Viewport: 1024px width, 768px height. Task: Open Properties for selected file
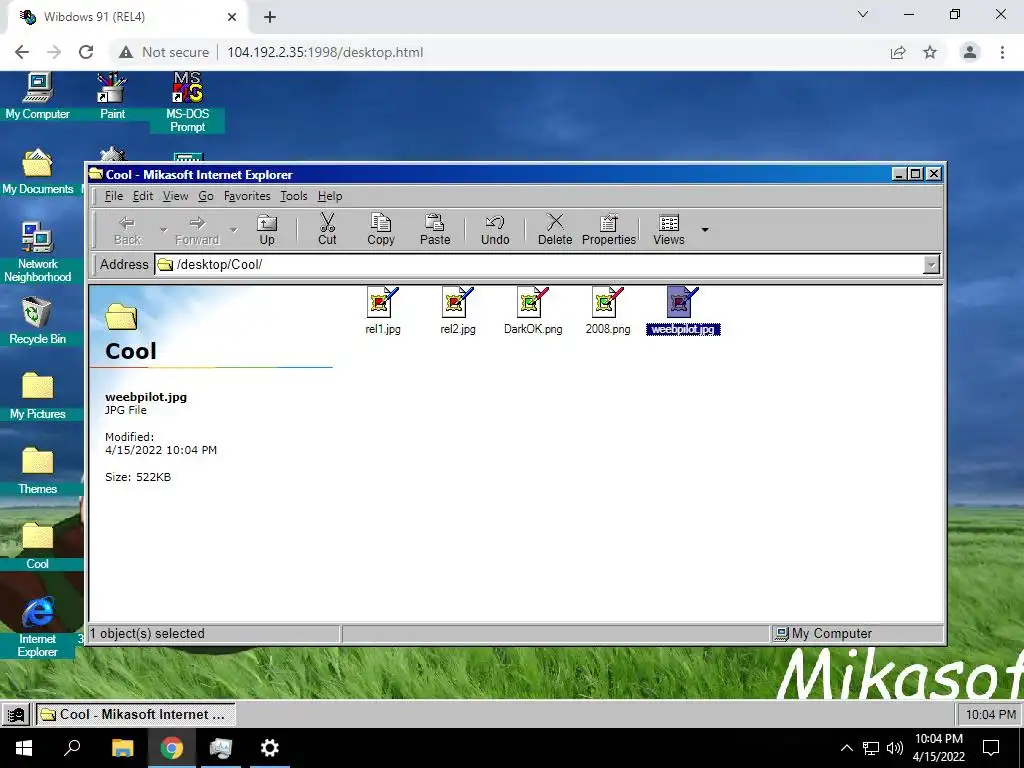pyautogui.click(x=609, y=230)
